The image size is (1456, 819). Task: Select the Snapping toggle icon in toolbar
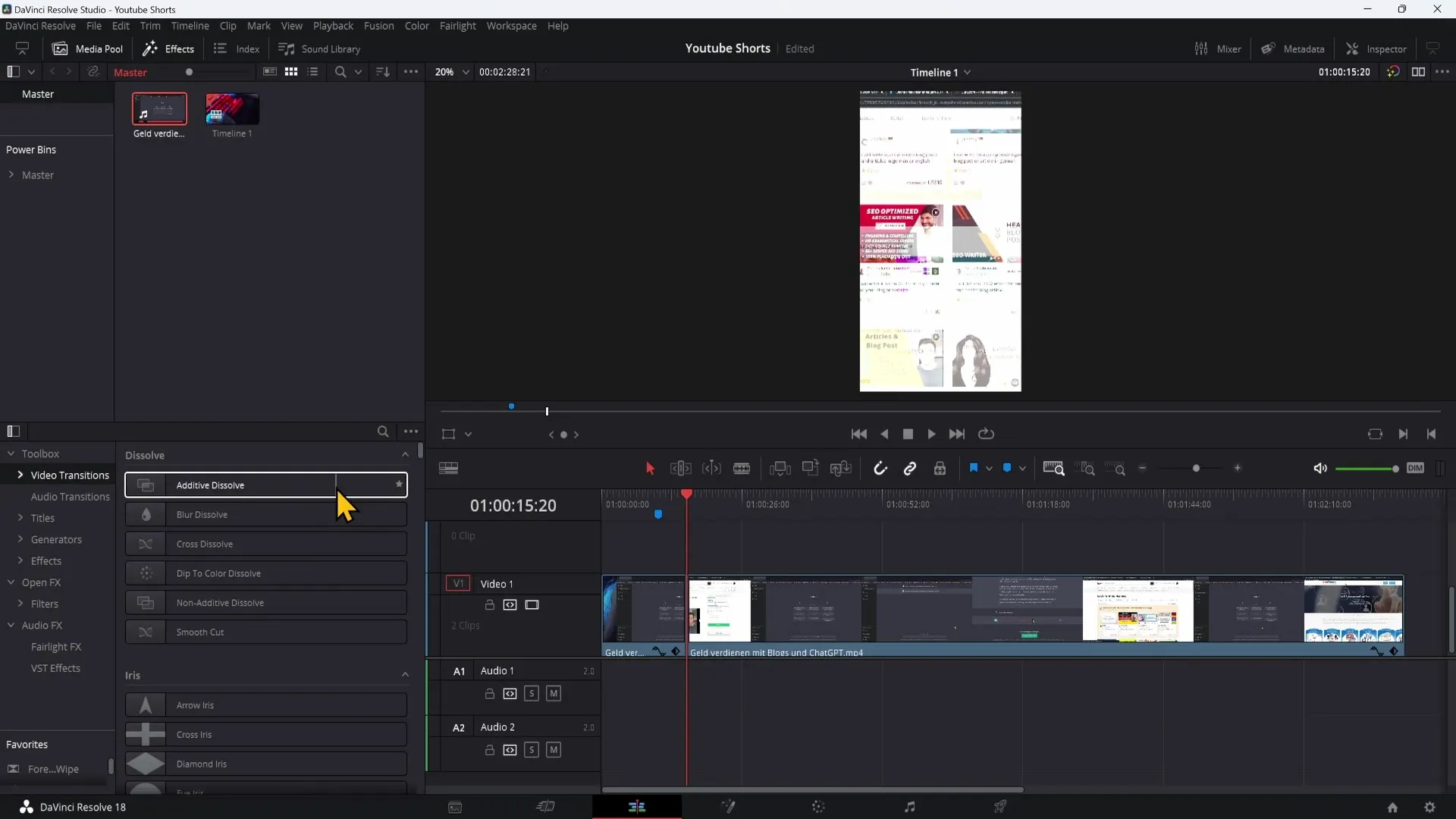pyautogui.click(x=880, y=468)
